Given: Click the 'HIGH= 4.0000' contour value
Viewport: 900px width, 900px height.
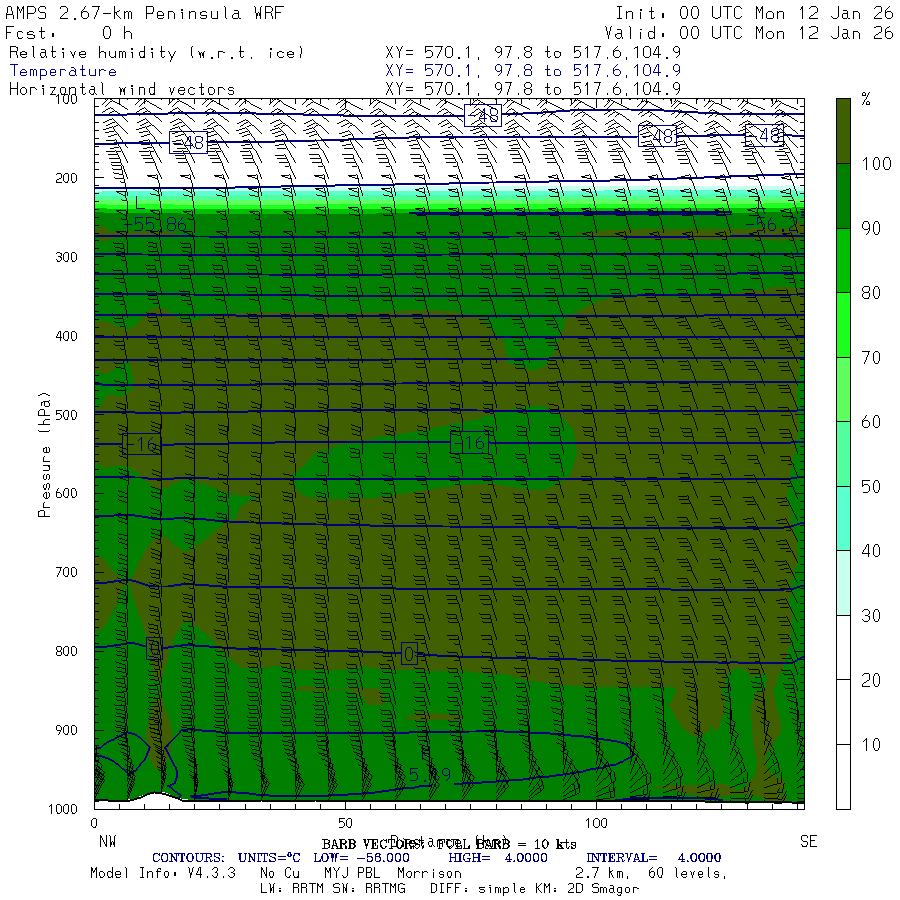Looking at the screenshot, I should pos(498,858).
